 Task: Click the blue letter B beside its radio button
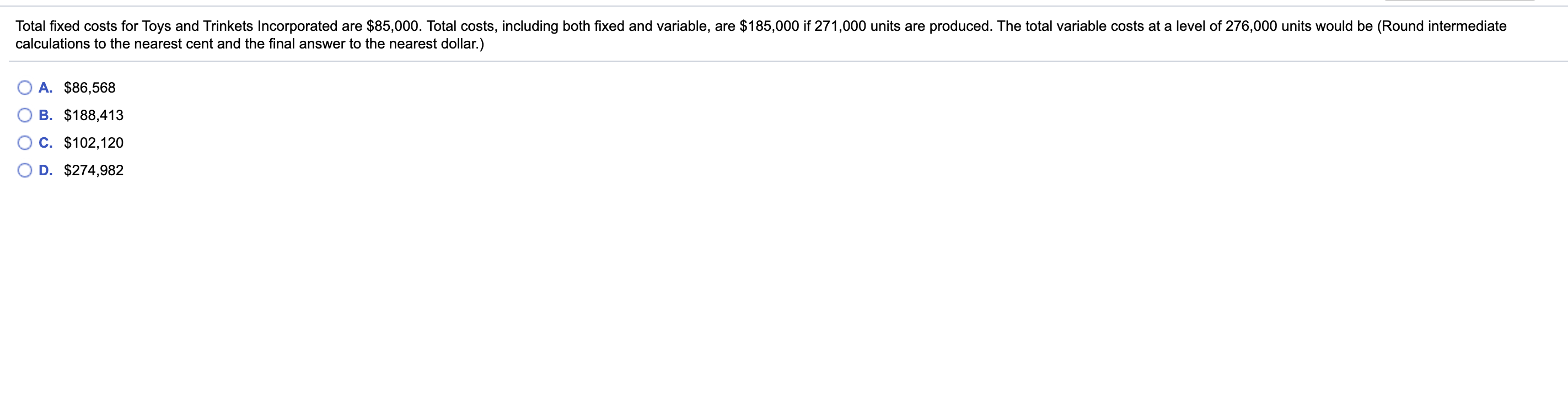[45, 115]
